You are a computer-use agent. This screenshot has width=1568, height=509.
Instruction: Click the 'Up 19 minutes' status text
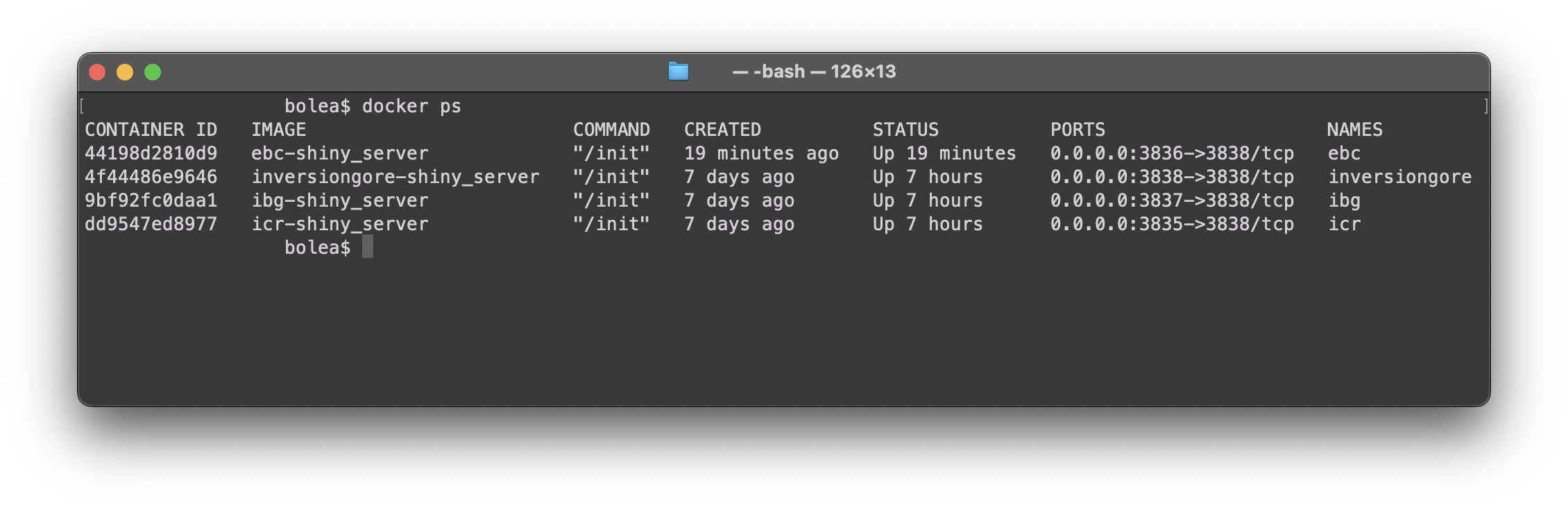point(944,153)
